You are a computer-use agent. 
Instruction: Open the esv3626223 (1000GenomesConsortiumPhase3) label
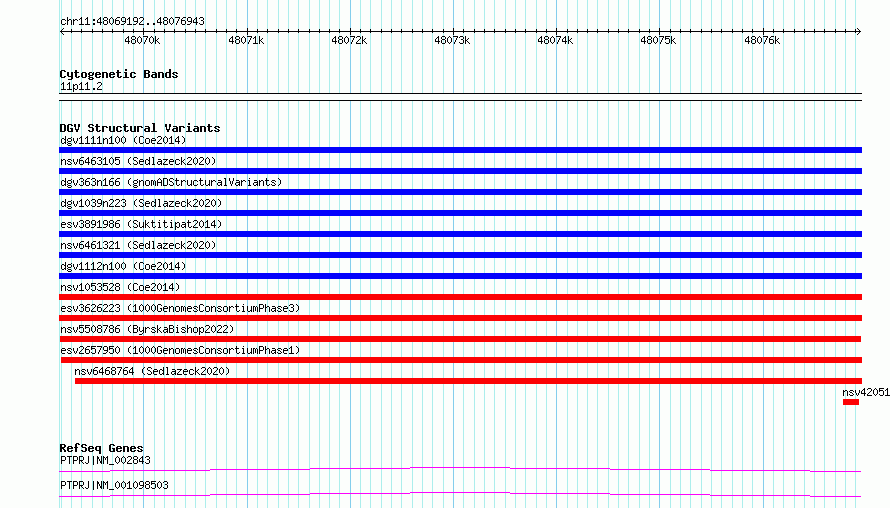coord(180,308)
